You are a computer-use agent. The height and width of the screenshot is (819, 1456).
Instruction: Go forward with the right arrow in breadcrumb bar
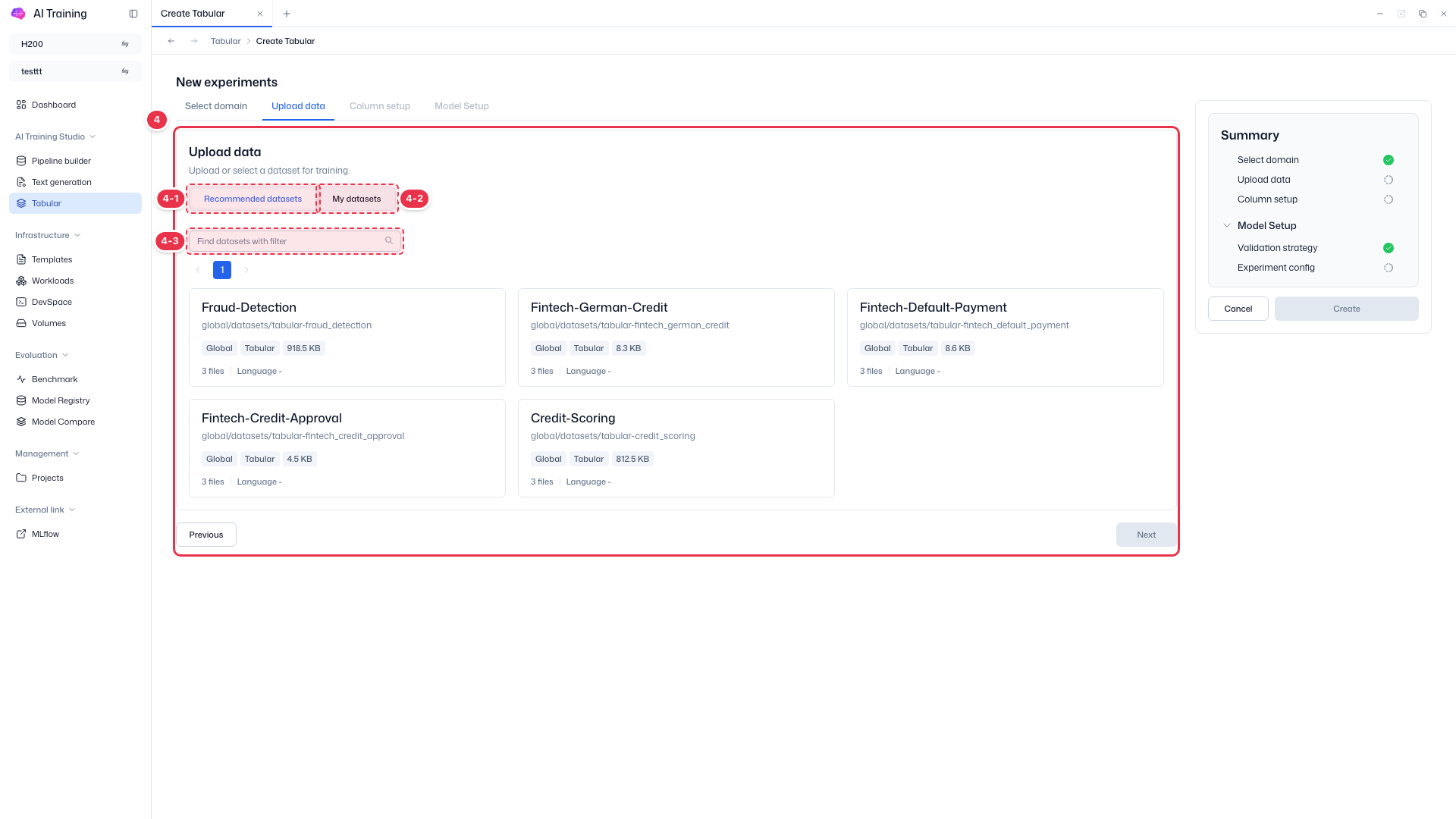tap(194, 41)
